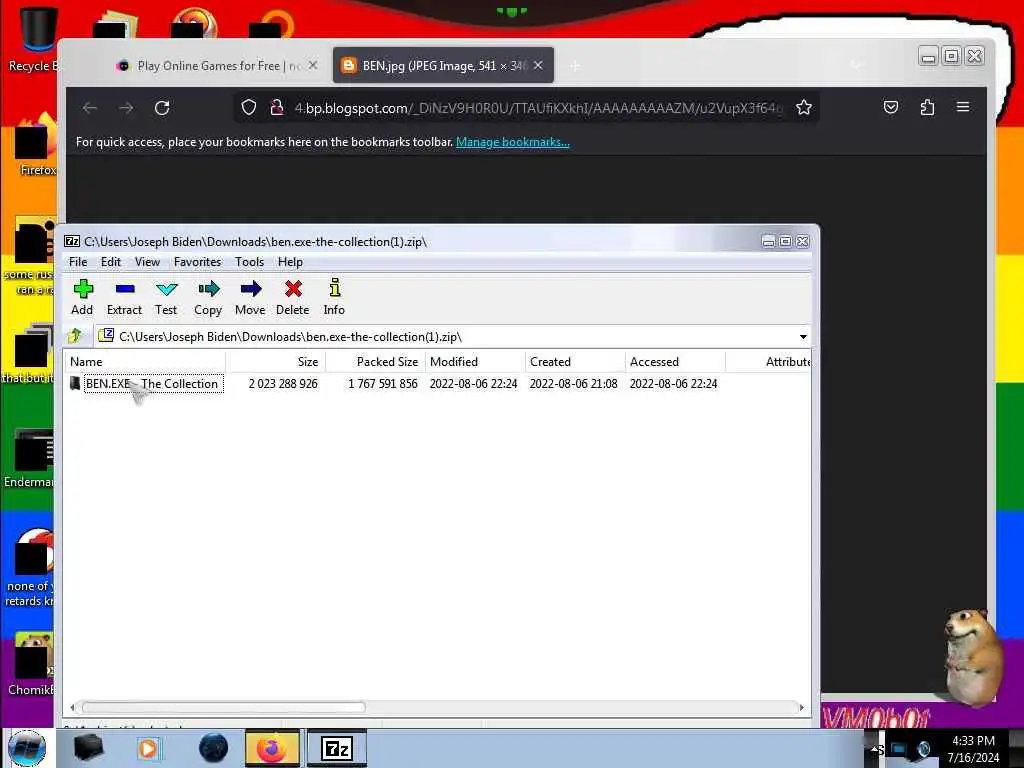Viewport: 1024px width, 768px height.
Task: Sort by Name column header
Action: pos(144,362)
